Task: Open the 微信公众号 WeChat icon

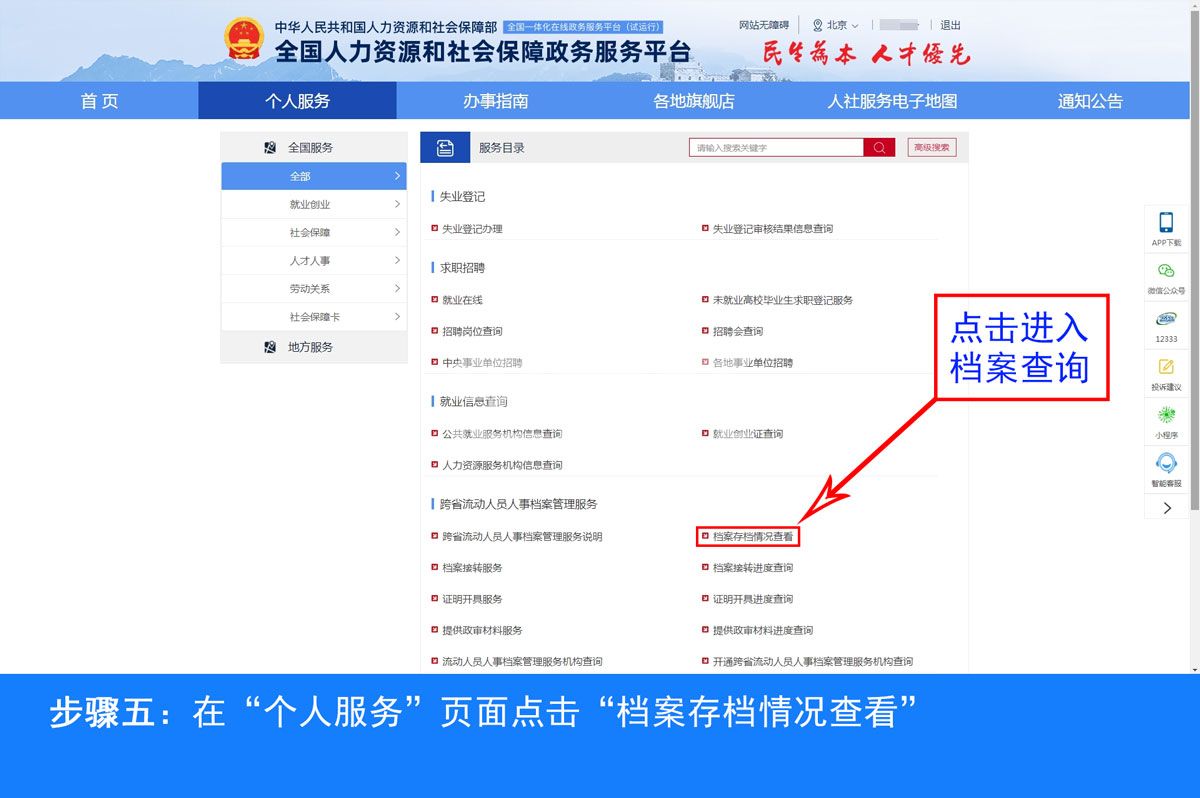Action: coord(1165,270)
